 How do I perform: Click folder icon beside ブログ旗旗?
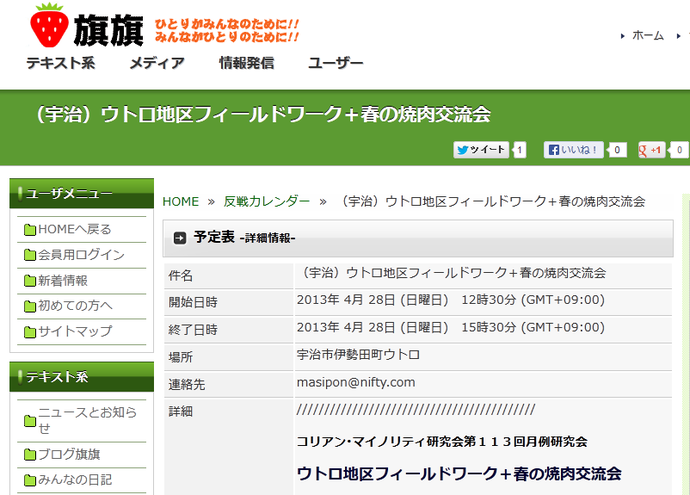coord(30,455)
